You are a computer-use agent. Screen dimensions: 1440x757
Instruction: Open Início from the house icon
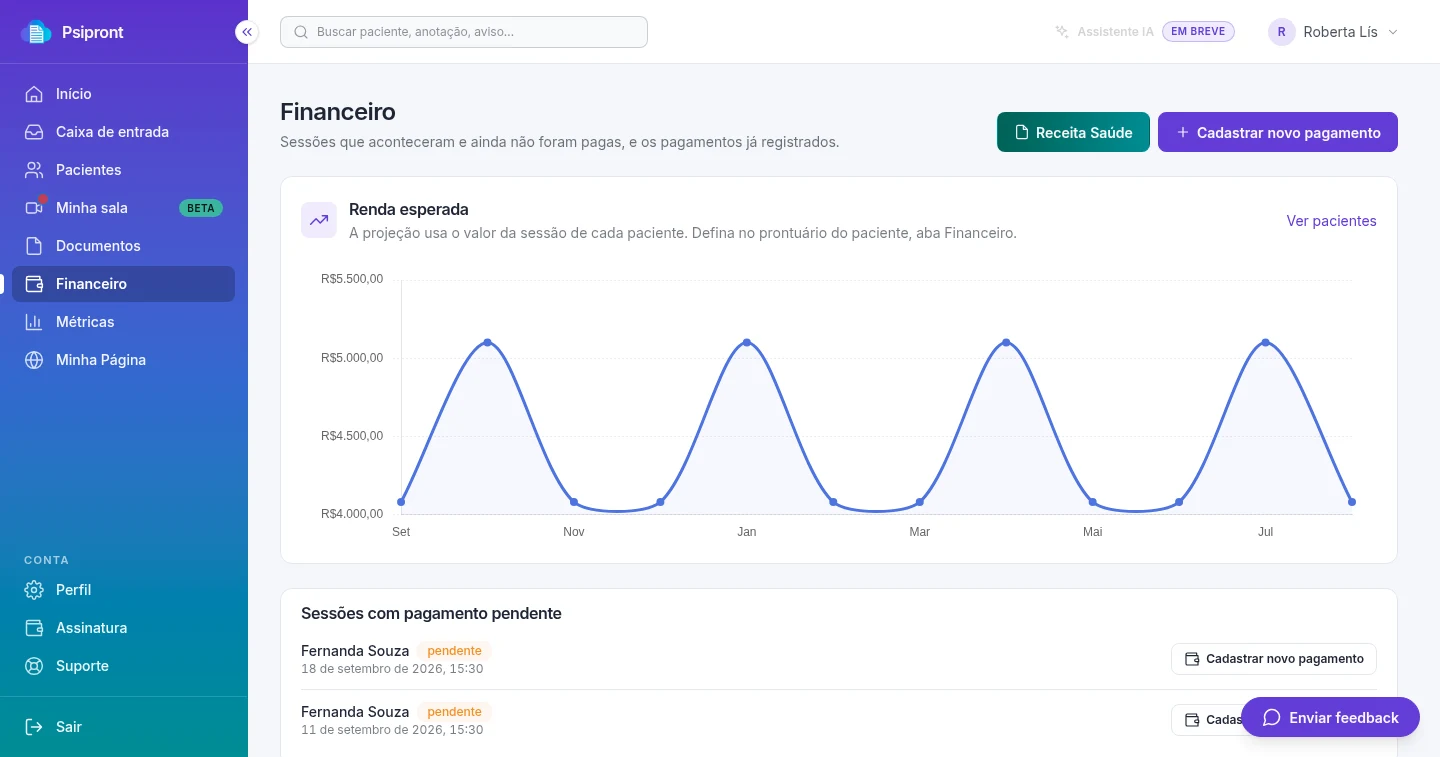click(x=34, y=94)
